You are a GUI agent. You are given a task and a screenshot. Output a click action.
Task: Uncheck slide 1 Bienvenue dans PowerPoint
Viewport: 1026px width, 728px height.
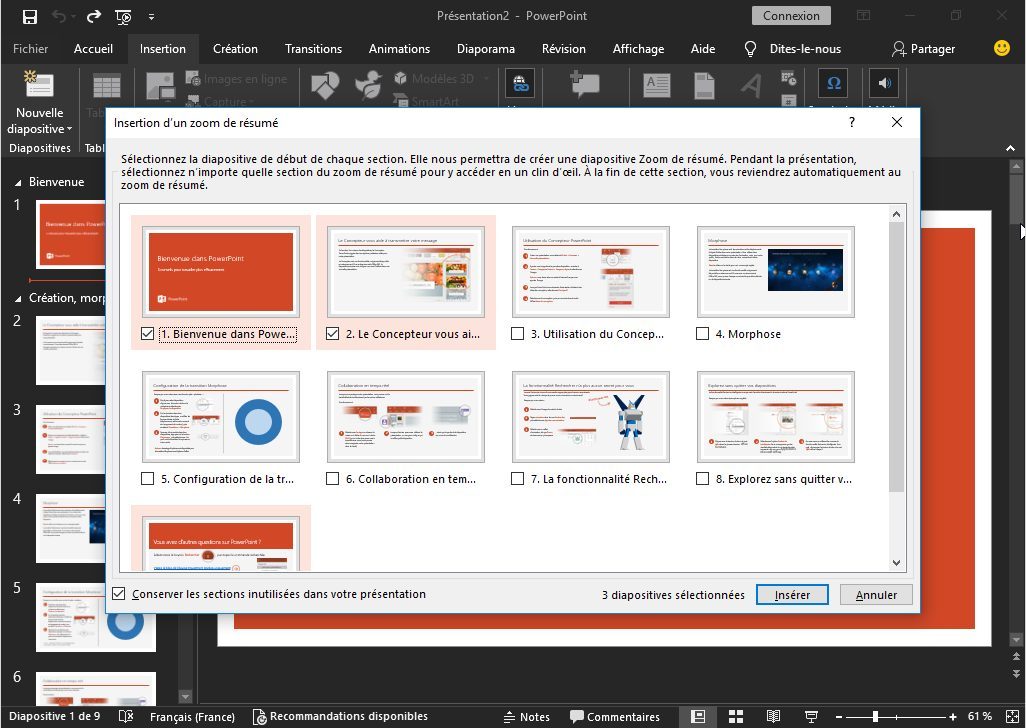pyautogui.click(x=148, y=334)
